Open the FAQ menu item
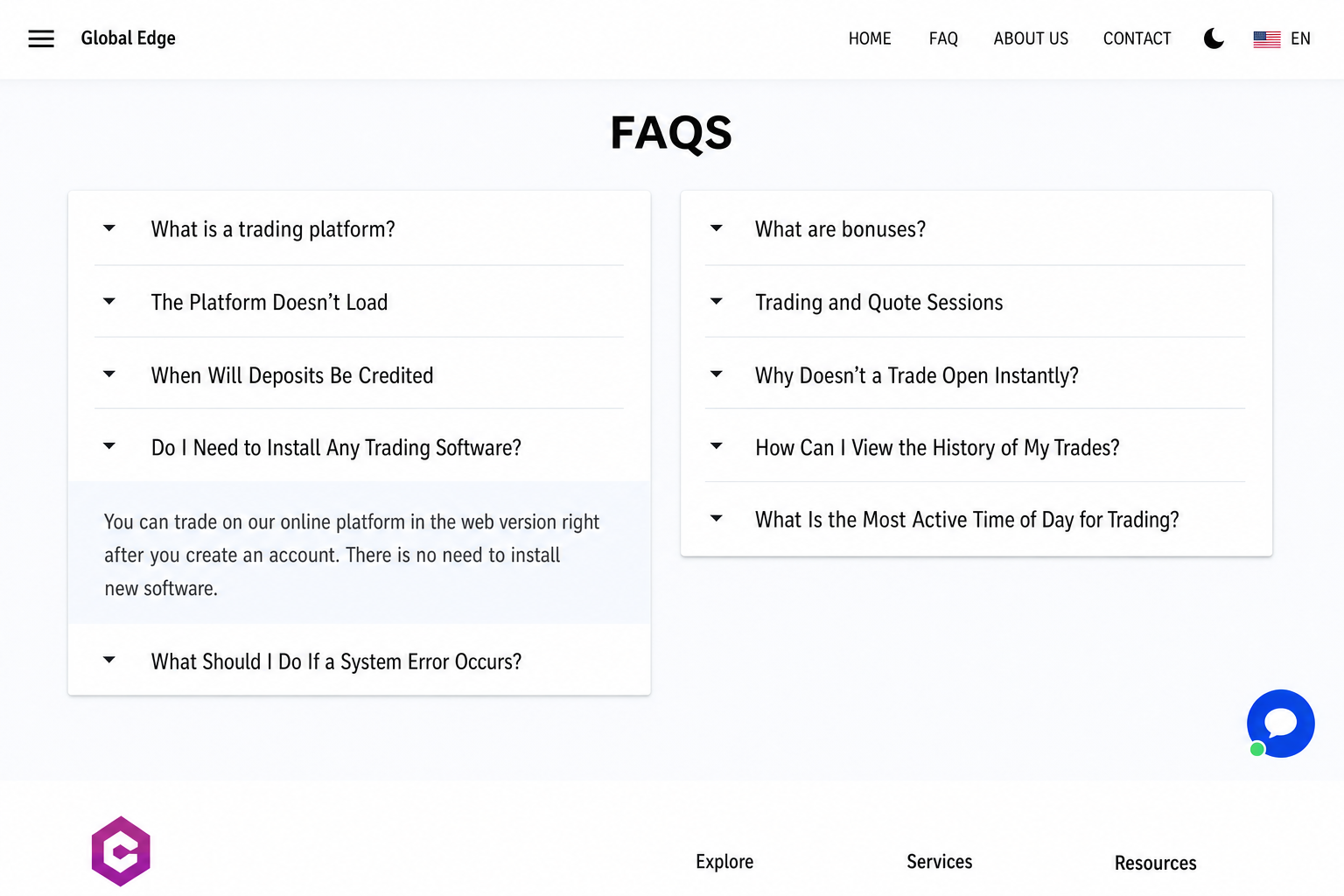The width and height of the screenshot is (1344, 896). pyautogui.click(x=943, y=38)
